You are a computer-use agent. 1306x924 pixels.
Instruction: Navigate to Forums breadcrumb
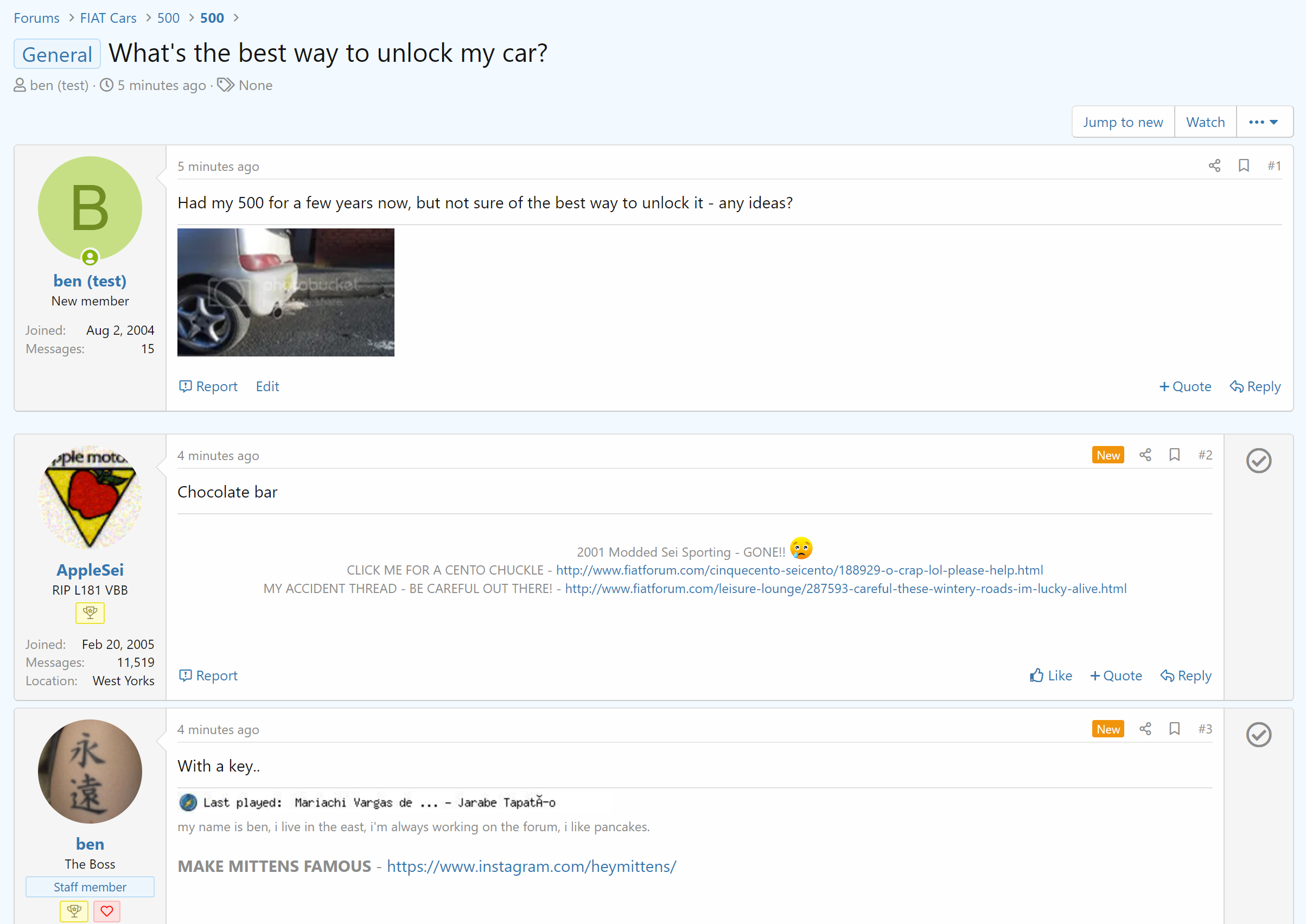36,18
